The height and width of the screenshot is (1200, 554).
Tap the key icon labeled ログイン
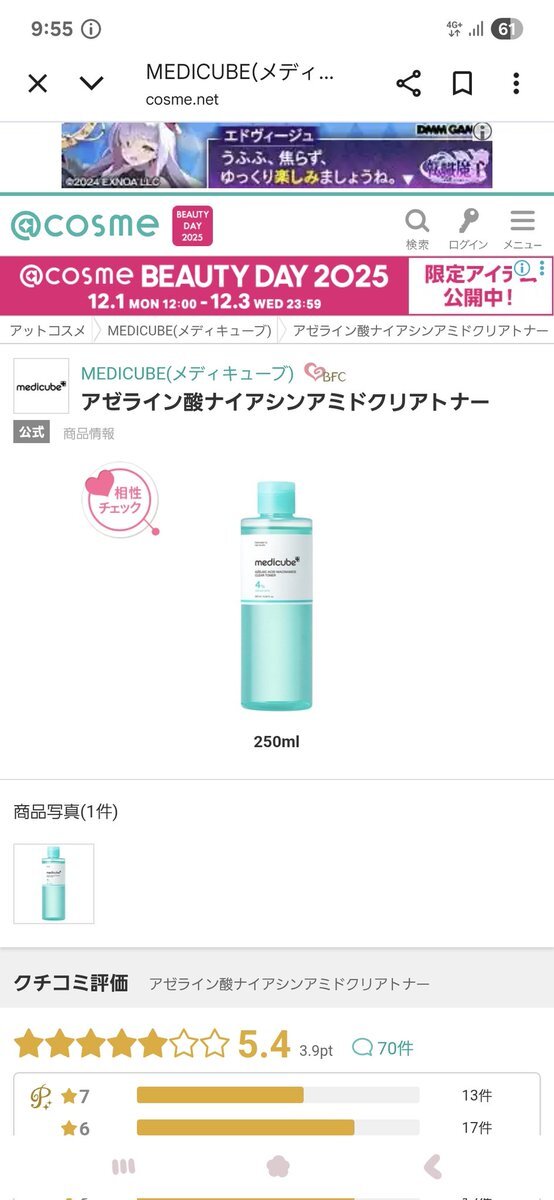(468, 229)
